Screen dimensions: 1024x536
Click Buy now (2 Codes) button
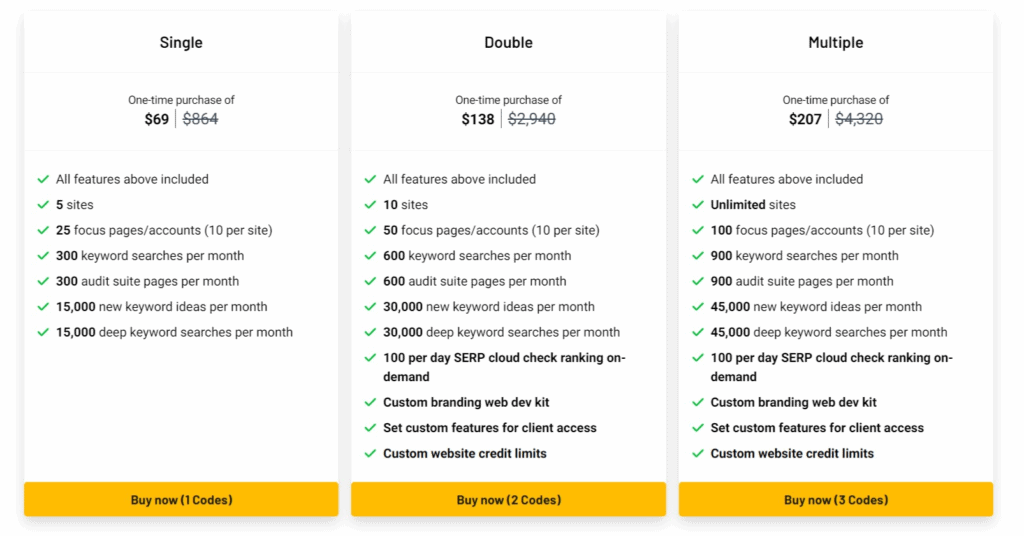pos(508,499)
